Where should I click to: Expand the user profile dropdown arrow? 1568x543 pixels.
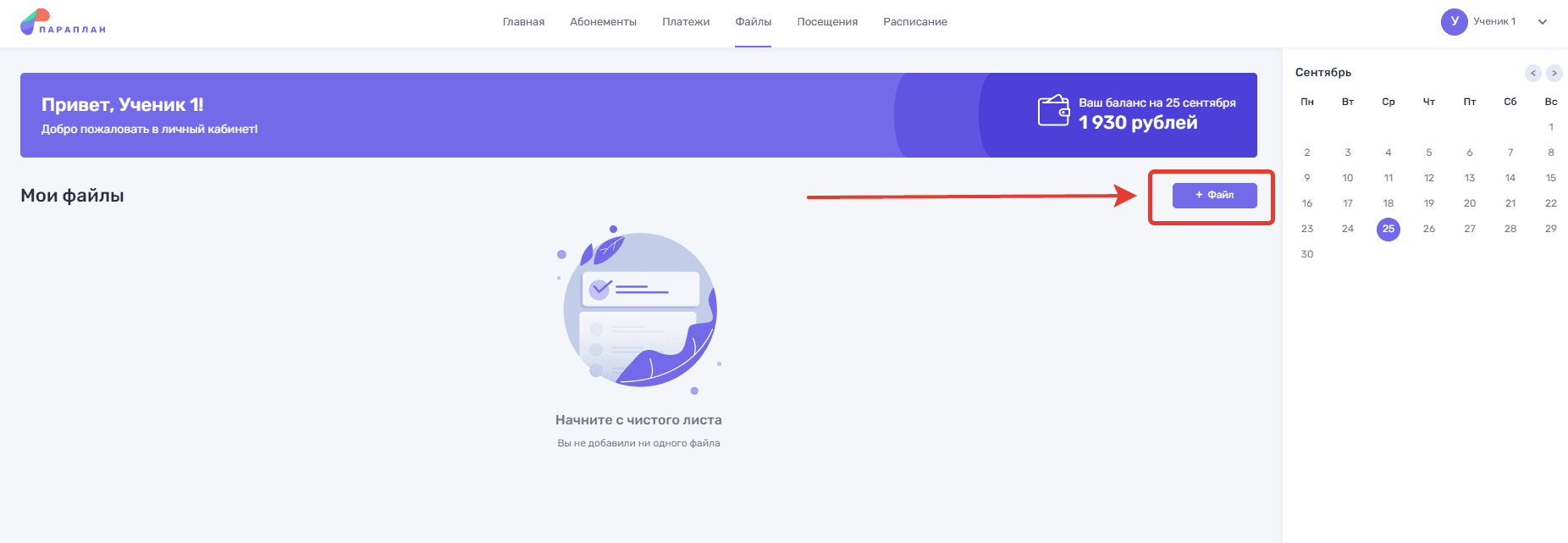pos(1543,22)
